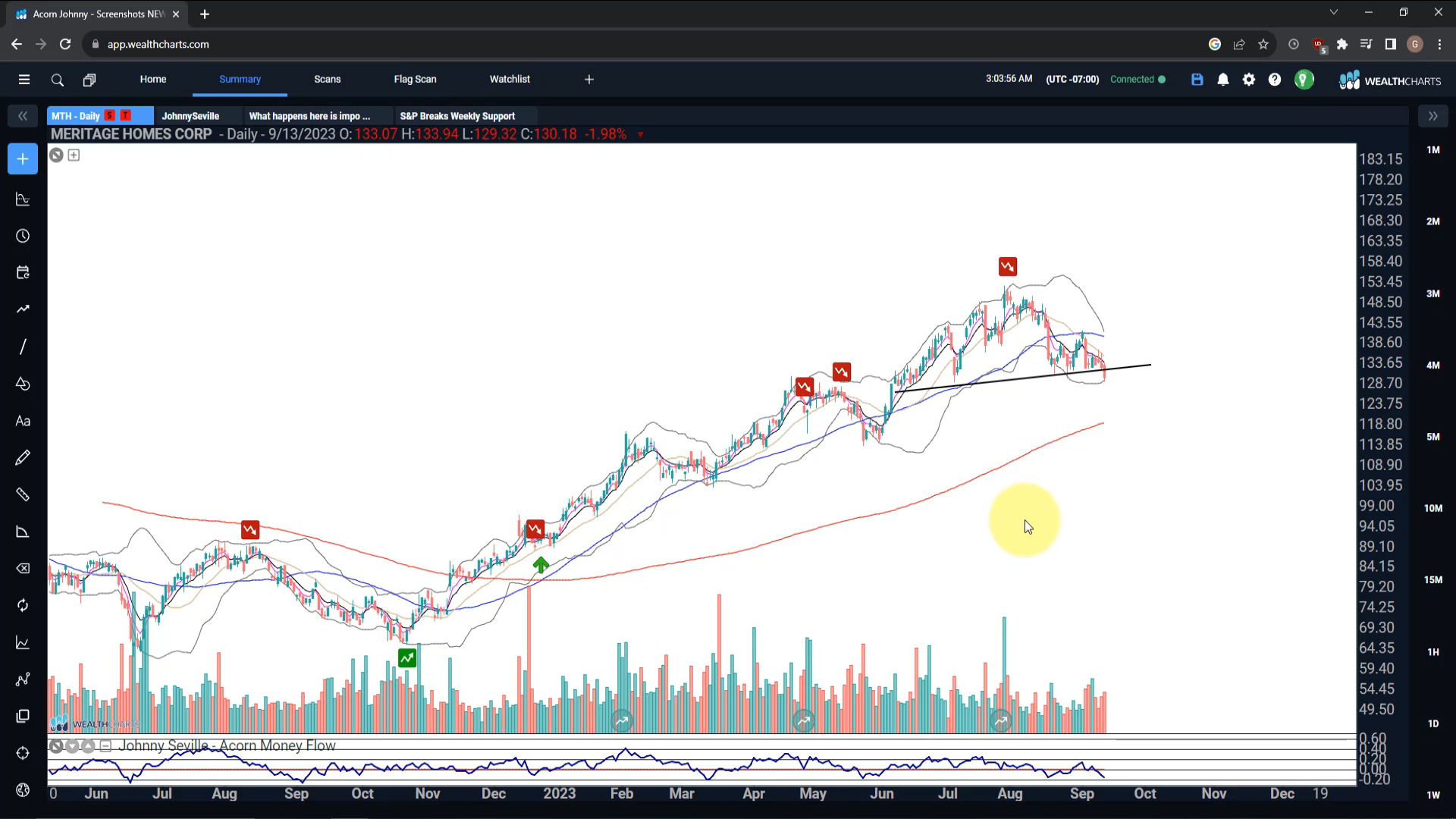This screenshot has height=819, width=1456.
Task: Click up arrow on Money Flow panel
Action: [x=88, y=746]
